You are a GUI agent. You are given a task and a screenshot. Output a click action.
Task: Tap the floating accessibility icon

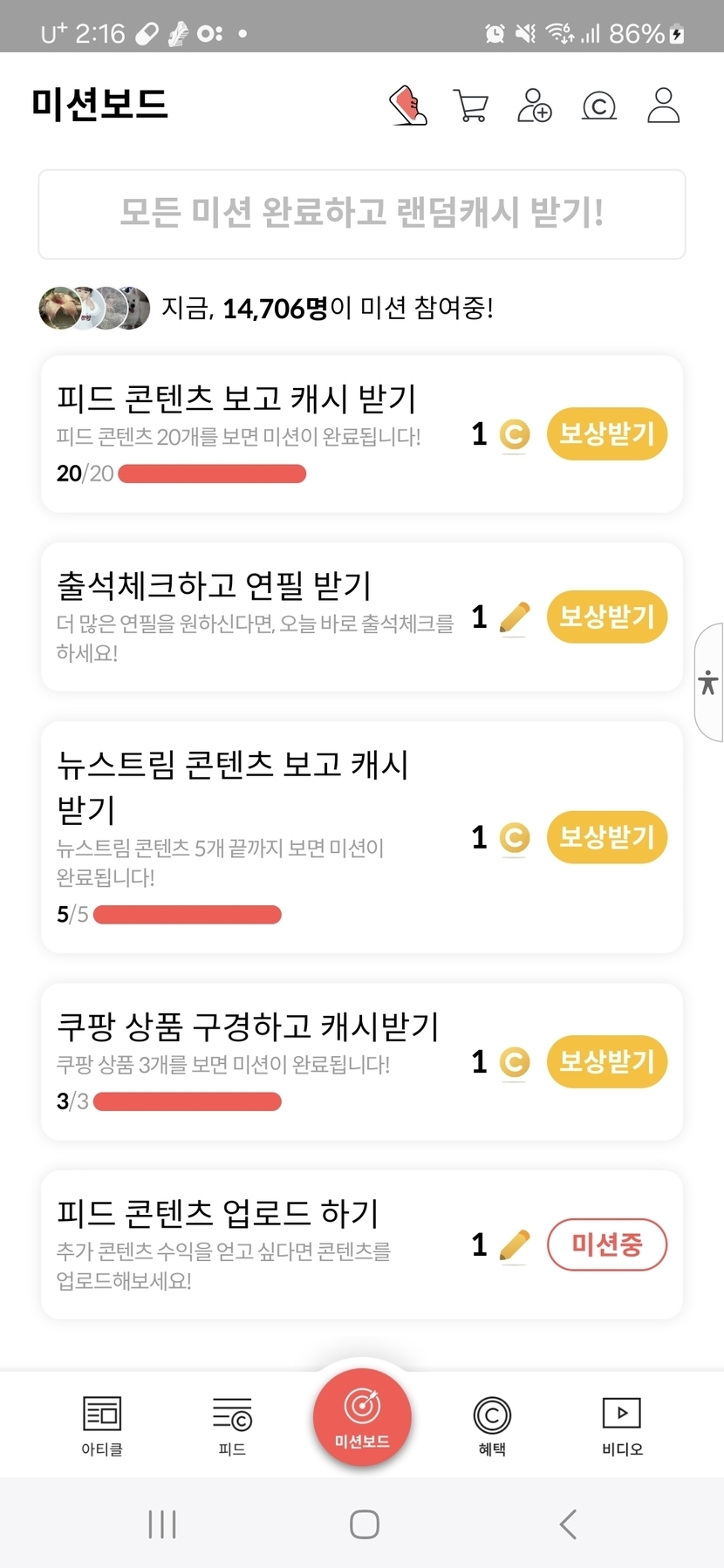[x=708, y=682]
